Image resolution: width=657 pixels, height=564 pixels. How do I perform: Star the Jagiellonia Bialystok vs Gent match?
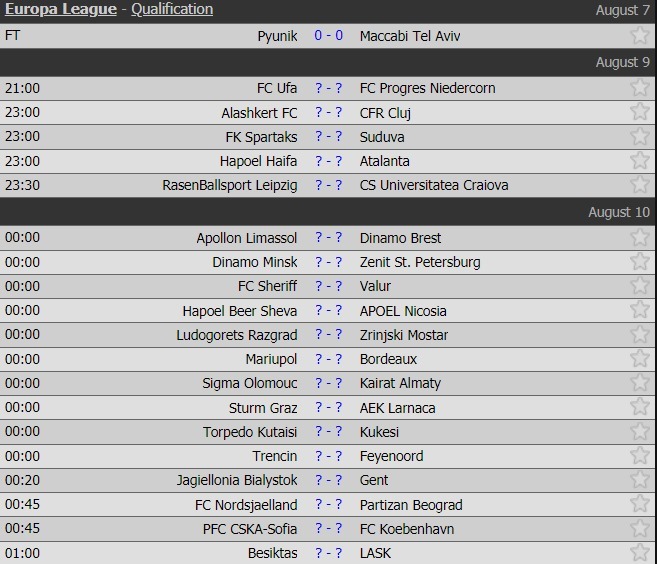point(640,480)
